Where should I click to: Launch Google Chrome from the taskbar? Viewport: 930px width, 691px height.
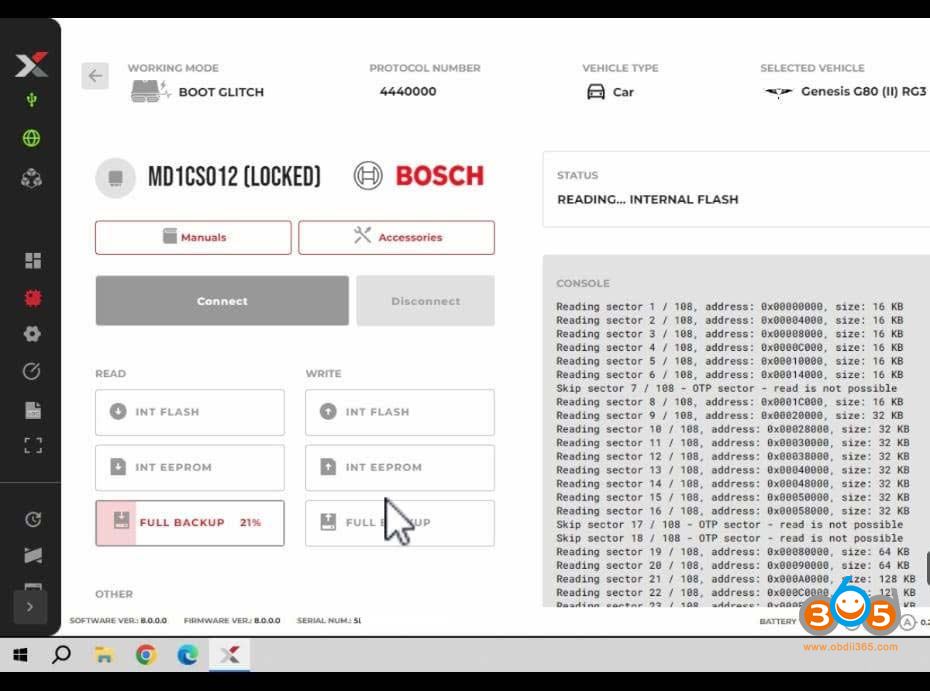tap(146, 655)
